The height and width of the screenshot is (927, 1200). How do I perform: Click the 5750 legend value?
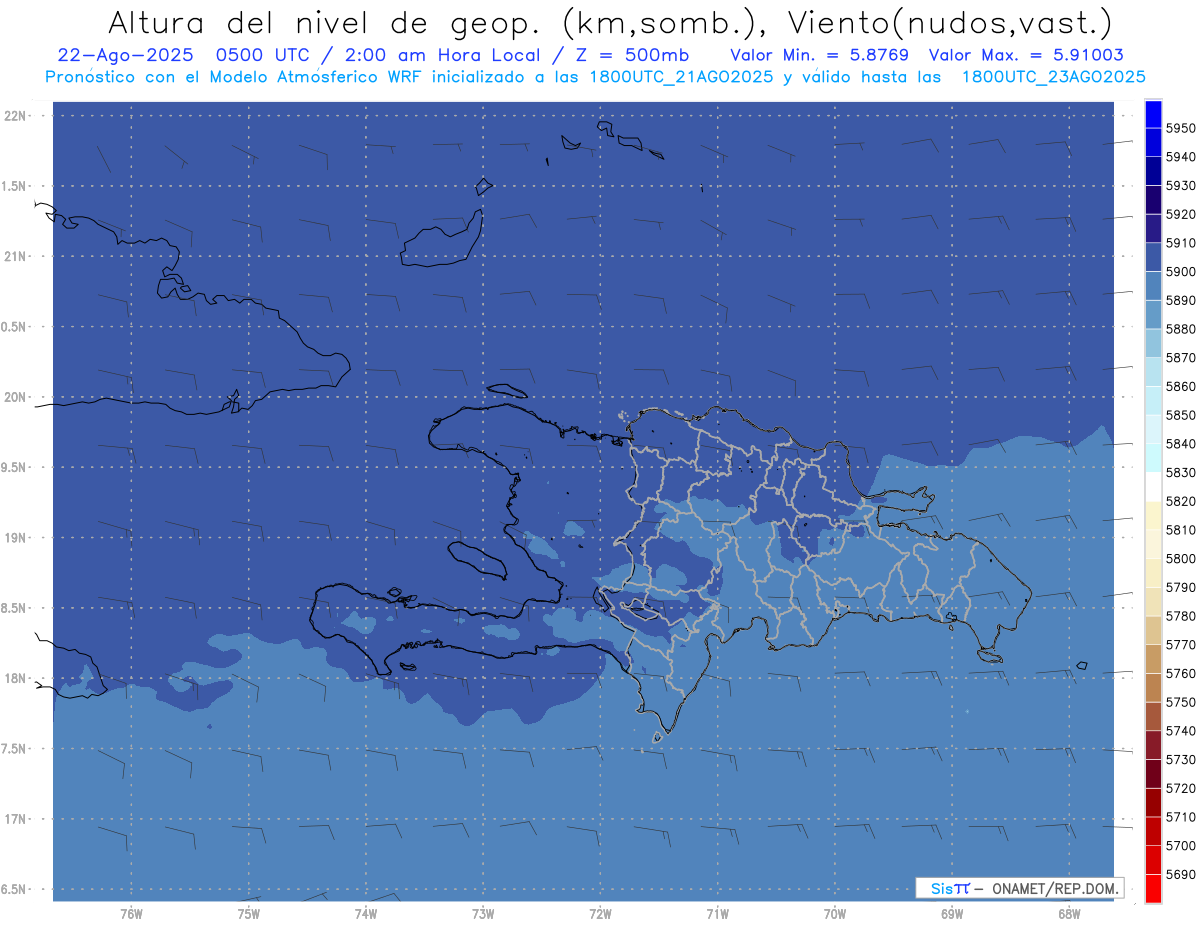1180,702
